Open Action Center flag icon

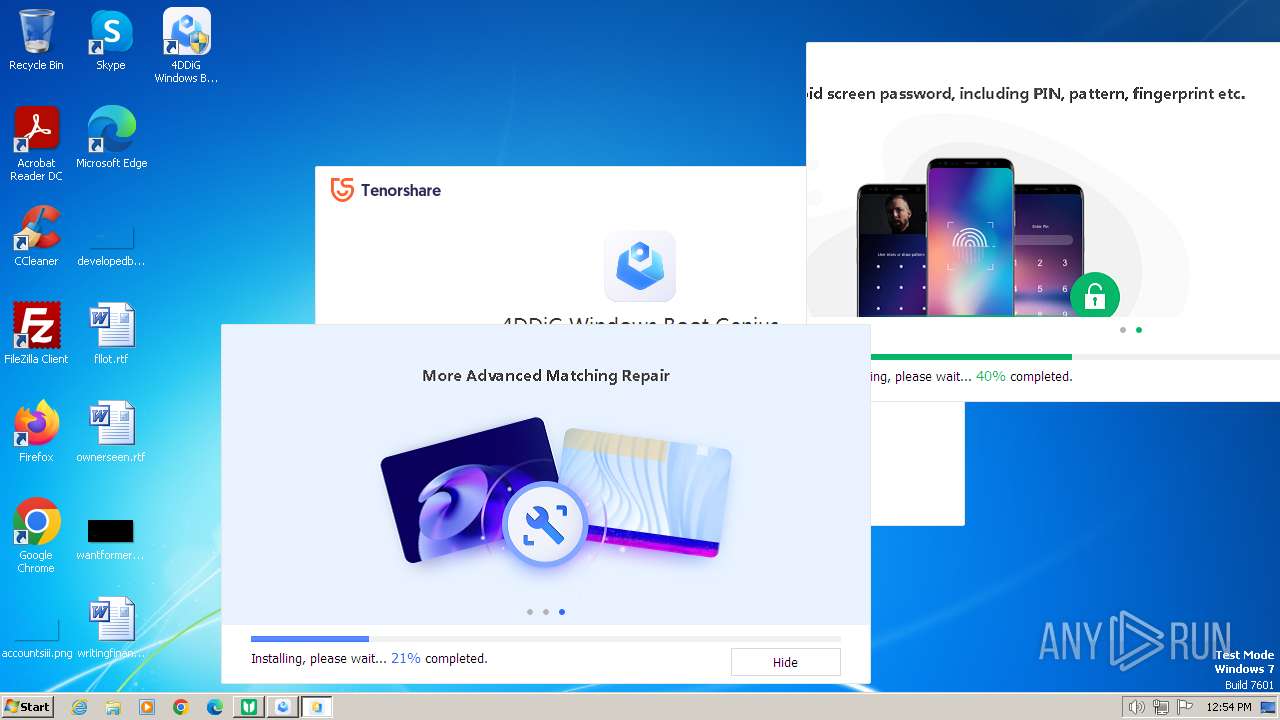1185,707
